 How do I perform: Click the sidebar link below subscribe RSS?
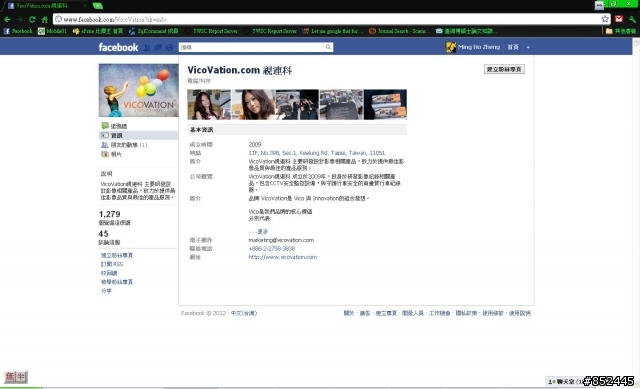pos(109,273)
